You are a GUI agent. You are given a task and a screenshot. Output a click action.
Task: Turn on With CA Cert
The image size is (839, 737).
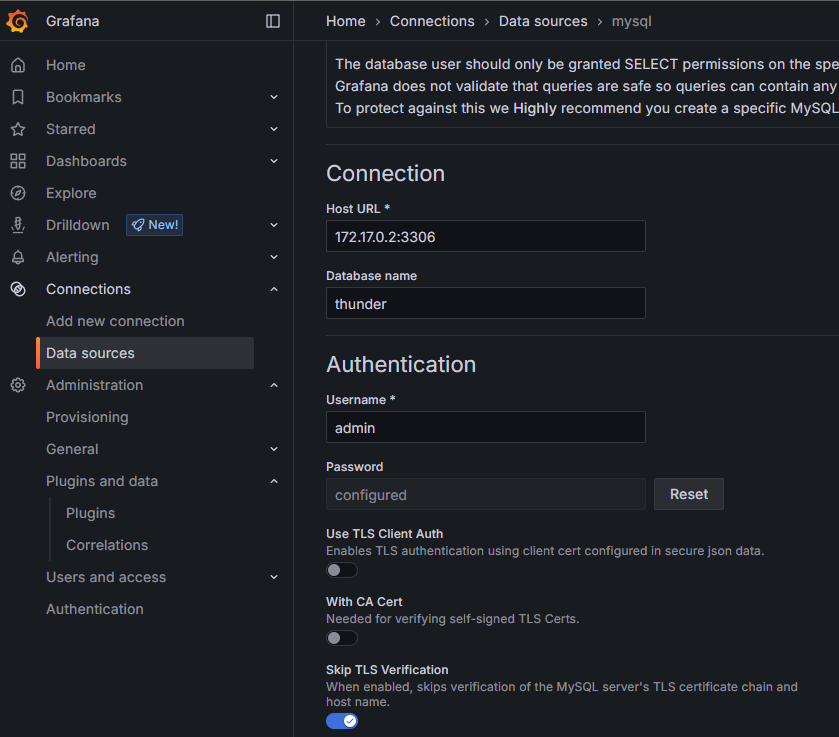click(x=341, y=637)
